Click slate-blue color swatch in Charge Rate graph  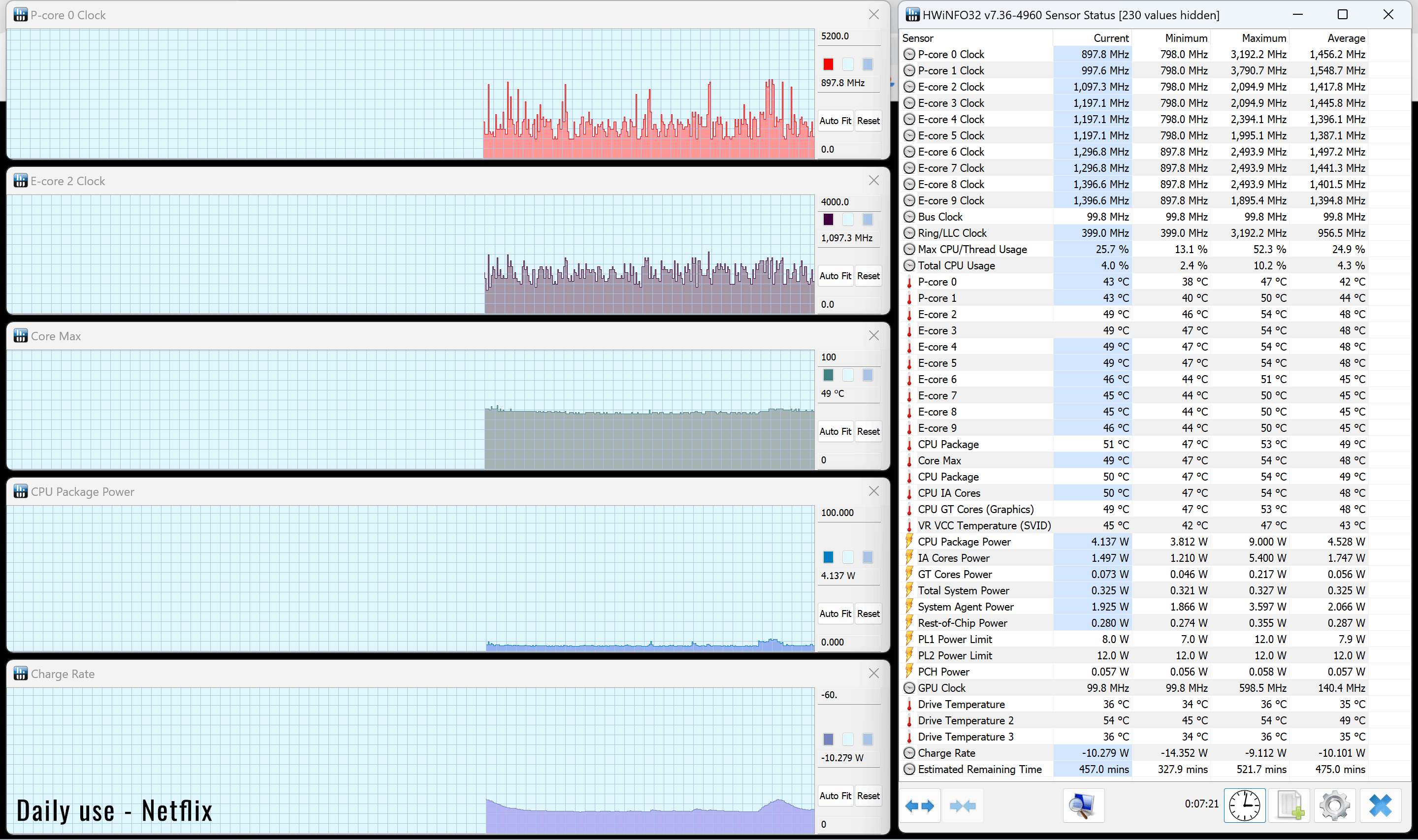click(828, 739)
